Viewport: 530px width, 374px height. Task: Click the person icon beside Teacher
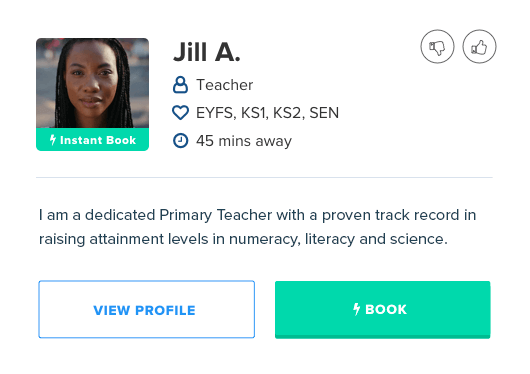tap(180, 85)
